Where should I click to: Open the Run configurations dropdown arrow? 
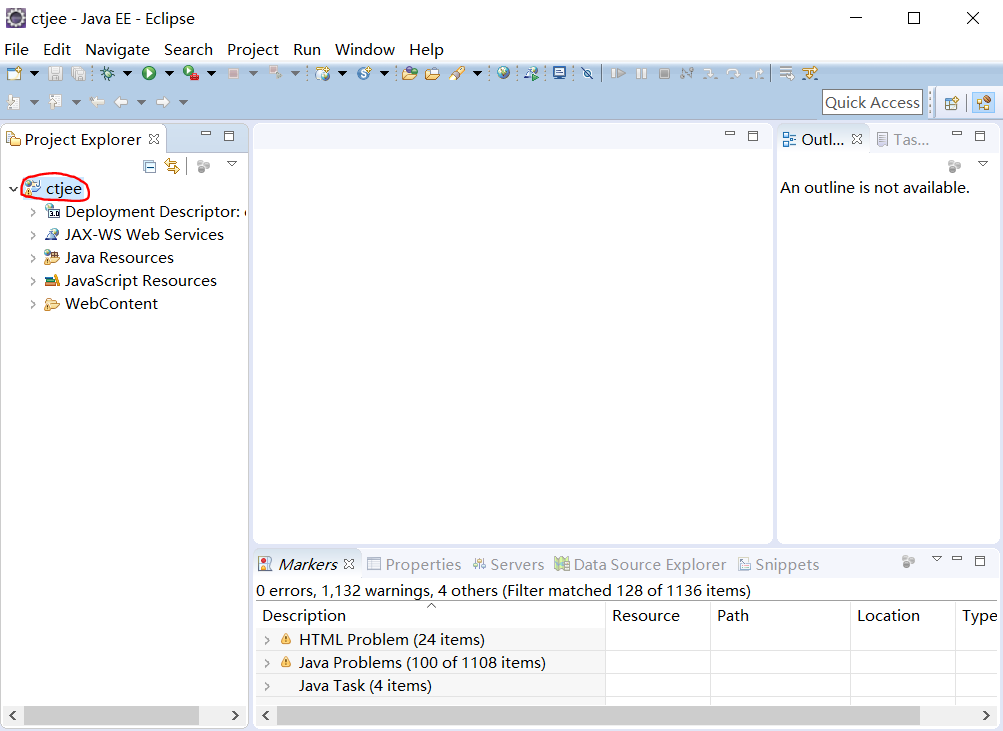coord(169,74)
